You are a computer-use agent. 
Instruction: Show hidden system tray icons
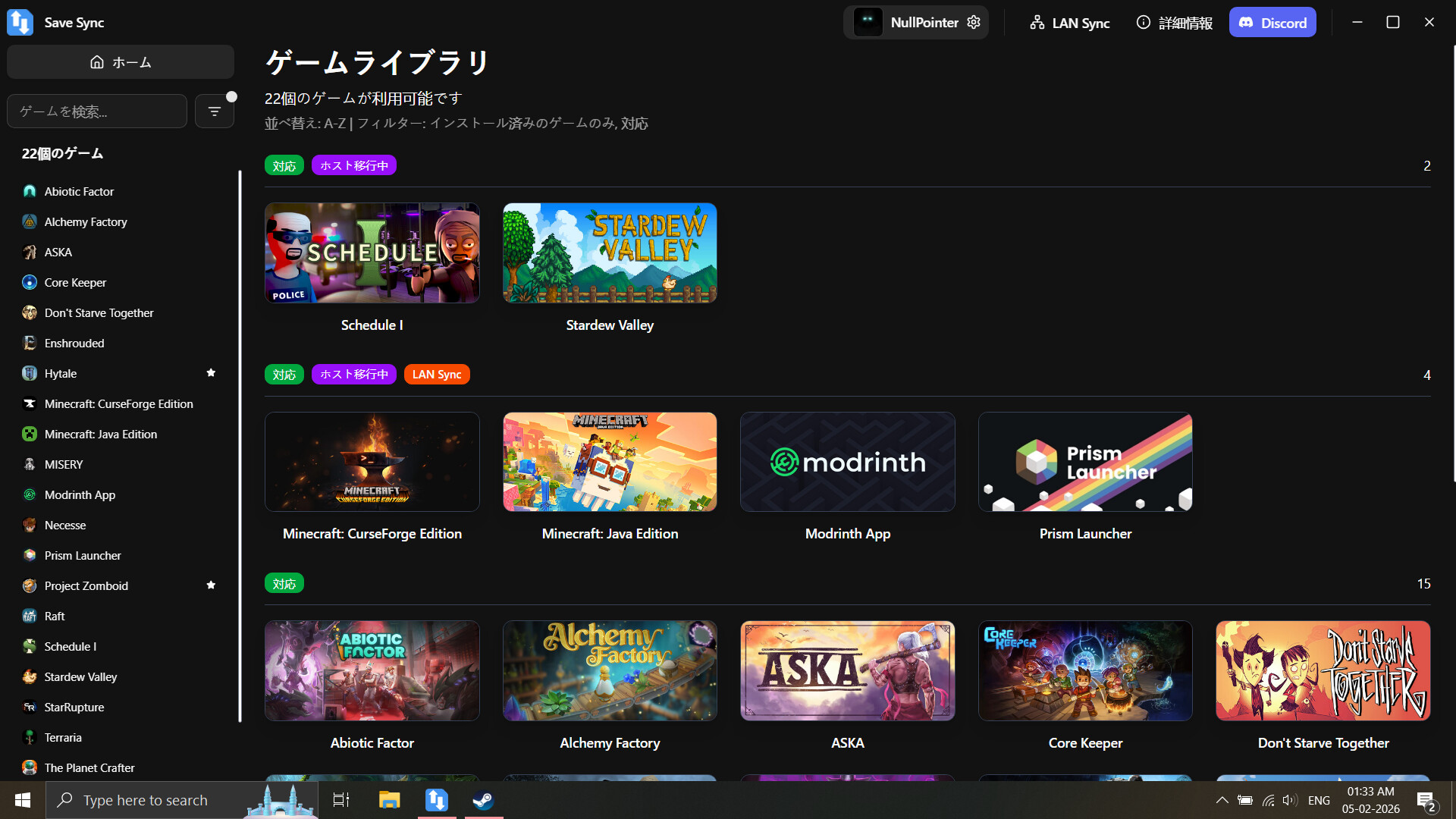click(x=1222, y=800)
